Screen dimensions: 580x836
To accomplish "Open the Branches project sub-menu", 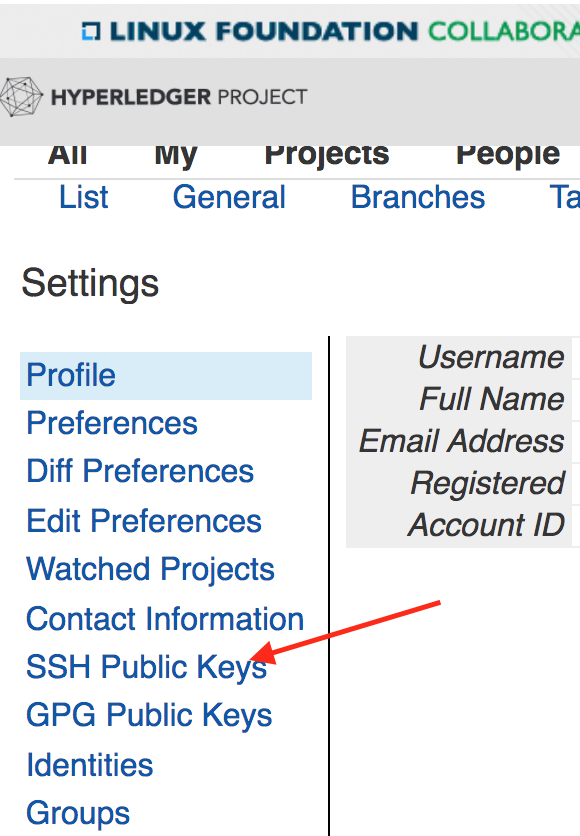I will (418, 197).
